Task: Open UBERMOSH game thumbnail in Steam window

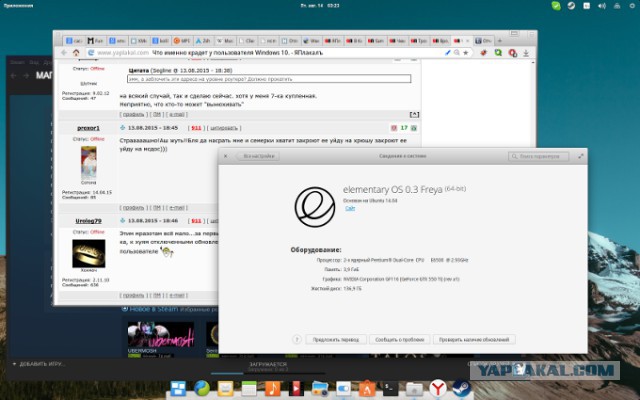Action: pyautogui.click(x=160, y=335)
